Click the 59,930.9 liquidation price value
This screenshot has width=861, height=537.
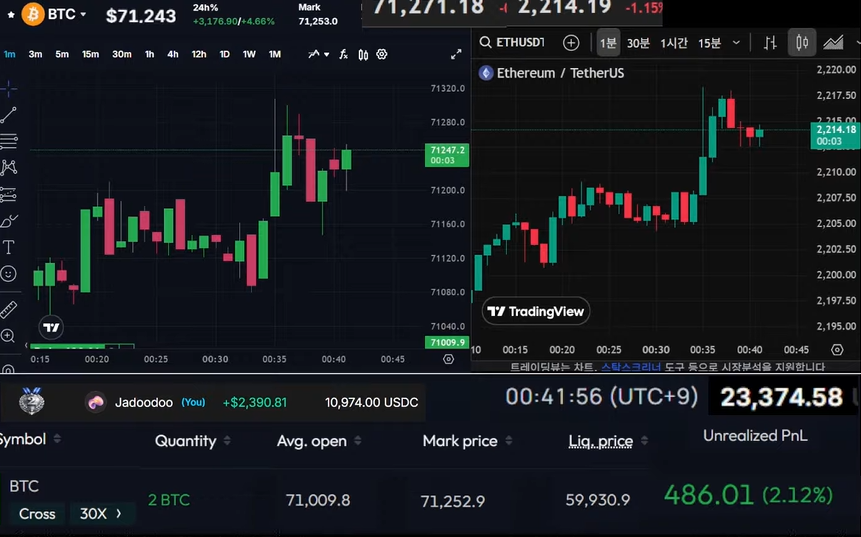tap(598, 500)
